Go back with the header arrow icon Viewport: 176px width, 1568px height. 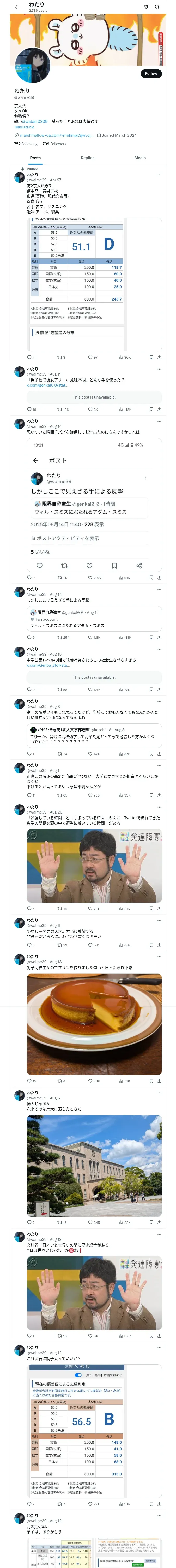[17, 7]
